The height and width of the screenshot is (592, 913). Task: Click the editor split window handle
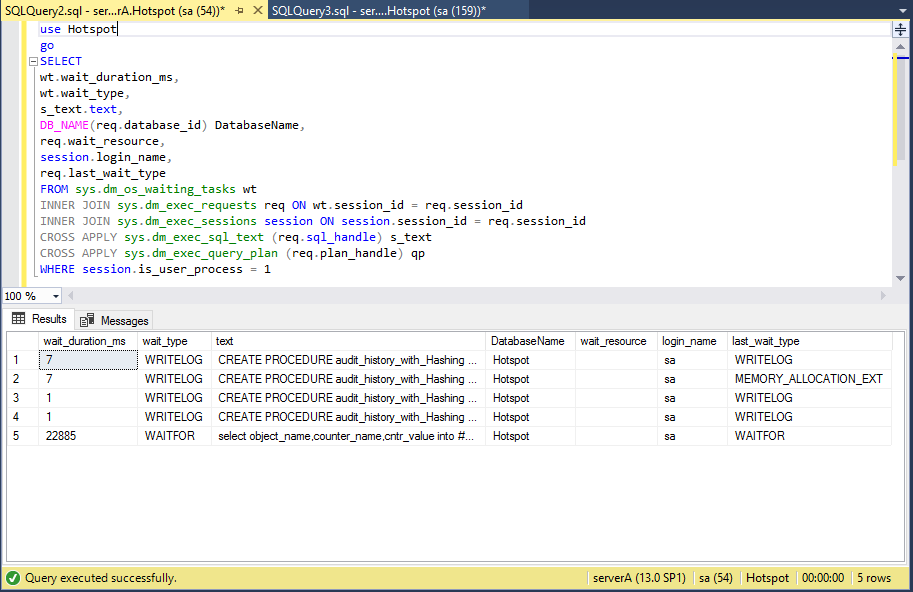tap(900, 29)
